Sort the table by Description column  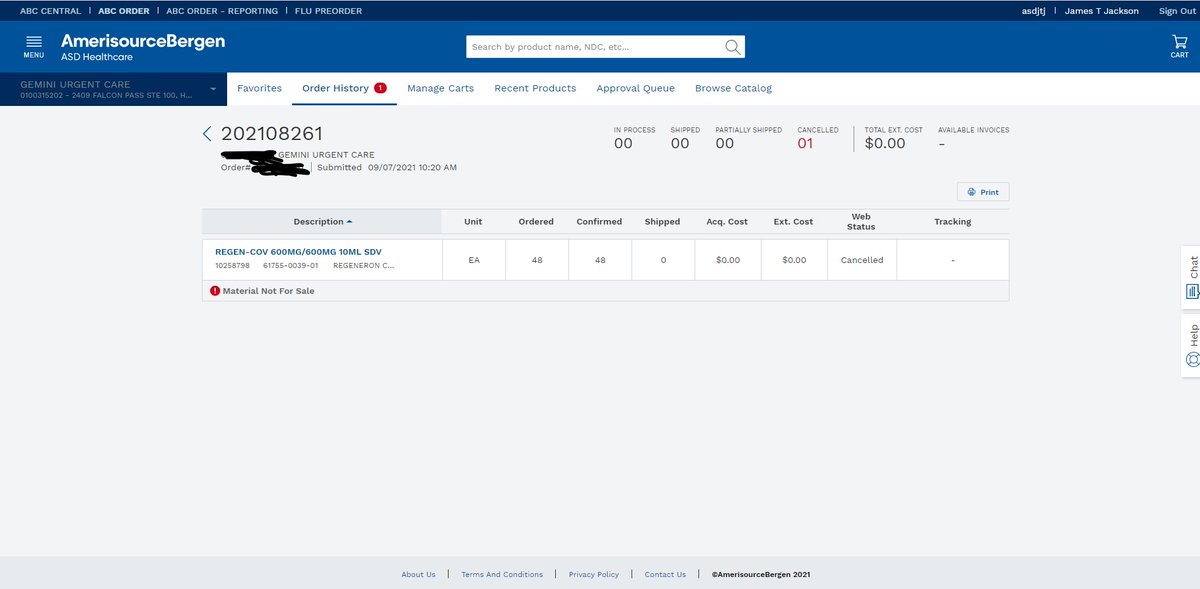(322, 222)
